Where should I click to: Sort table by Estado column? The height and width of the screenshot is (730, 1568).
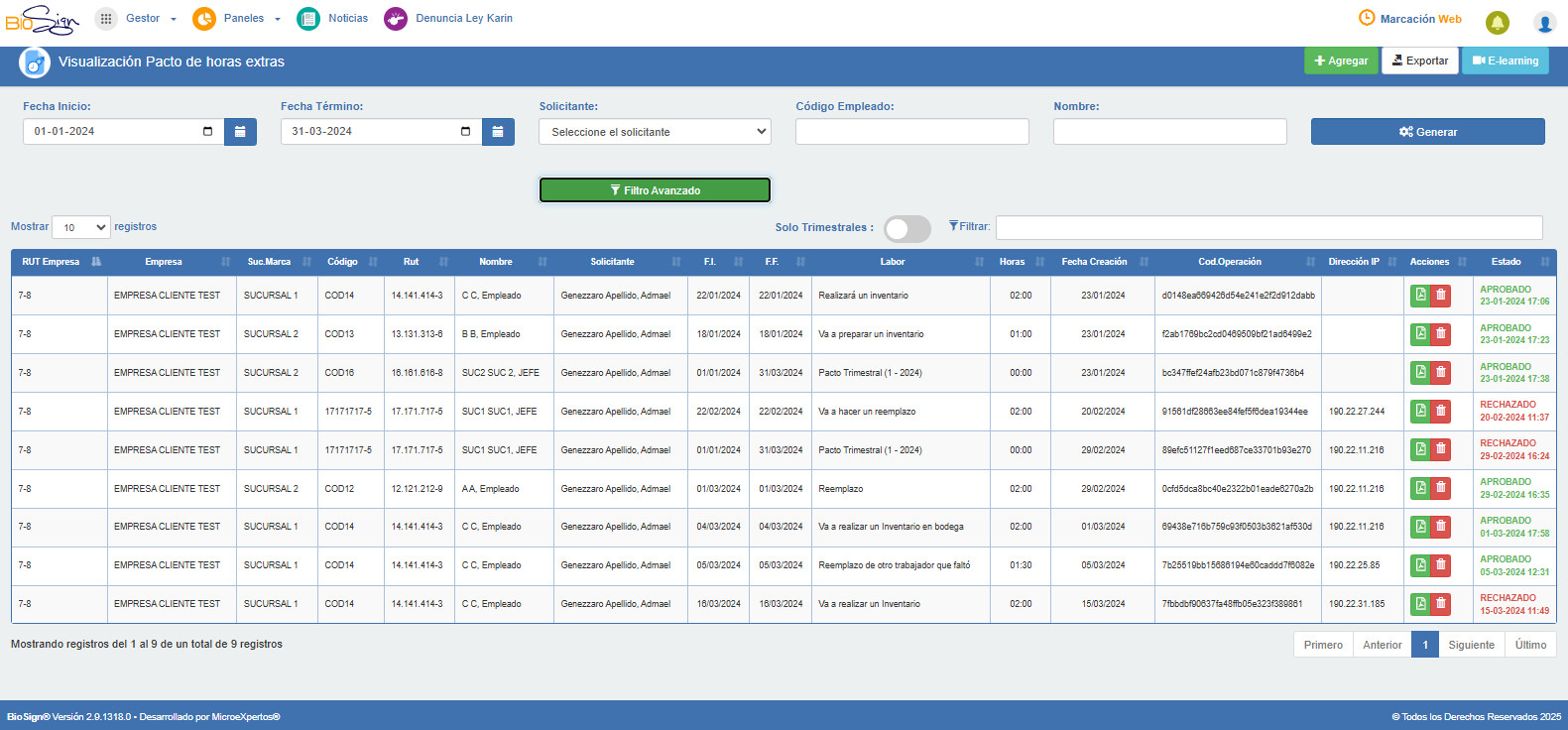1514,262
